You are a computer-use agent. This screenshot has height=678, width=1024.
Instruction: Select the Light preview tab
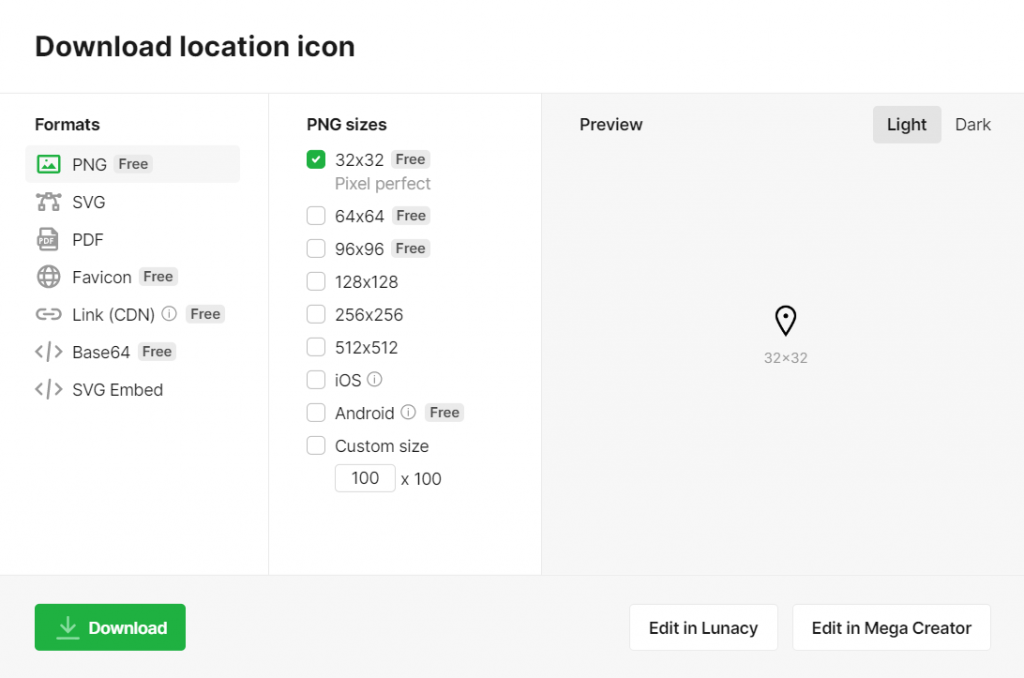tap(906, 124)
